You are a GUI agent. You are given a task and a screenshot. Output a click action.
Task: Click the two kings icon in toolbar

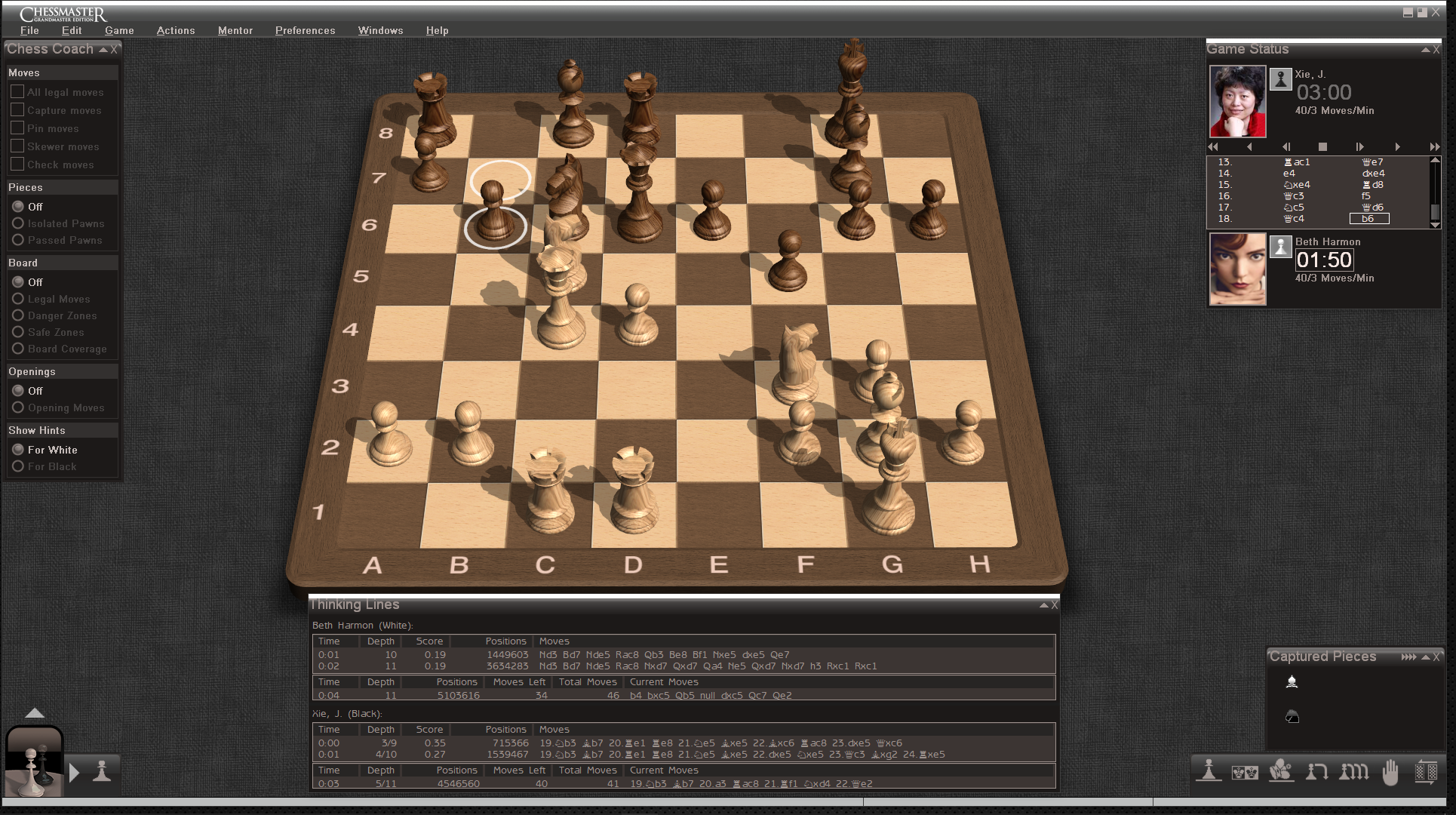[1245, 772]
